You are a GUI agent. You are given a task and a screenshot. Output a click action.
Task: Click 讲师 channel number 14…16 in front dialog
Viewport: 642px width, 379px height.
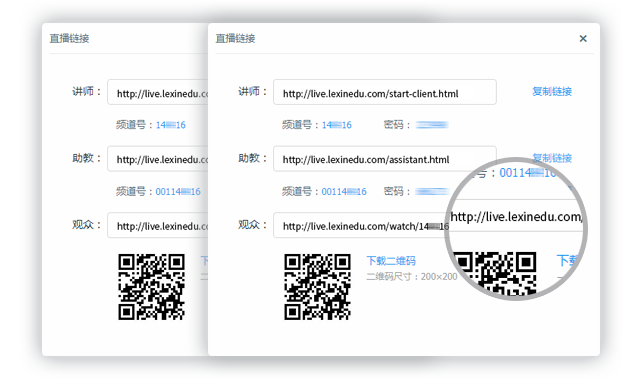click(337, 125)
